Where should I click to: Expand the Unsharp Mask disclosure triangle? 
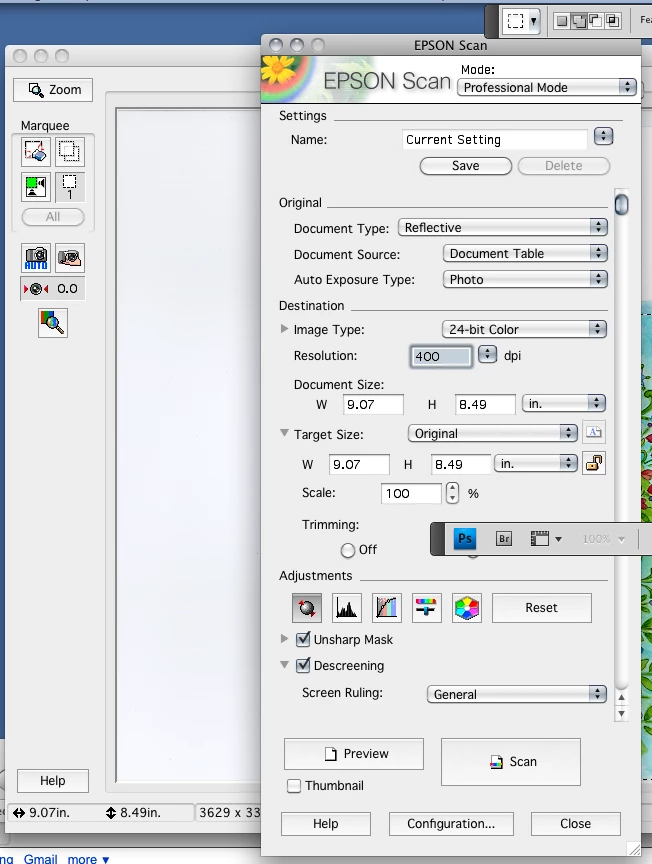(284, 639)
